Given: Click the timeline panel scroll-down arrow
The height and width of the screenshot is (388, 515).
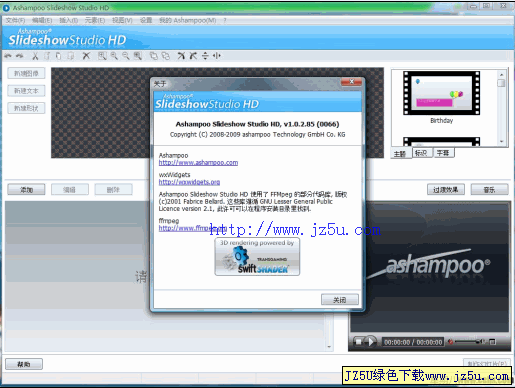Looking at the screenshot, I should 329,347.
